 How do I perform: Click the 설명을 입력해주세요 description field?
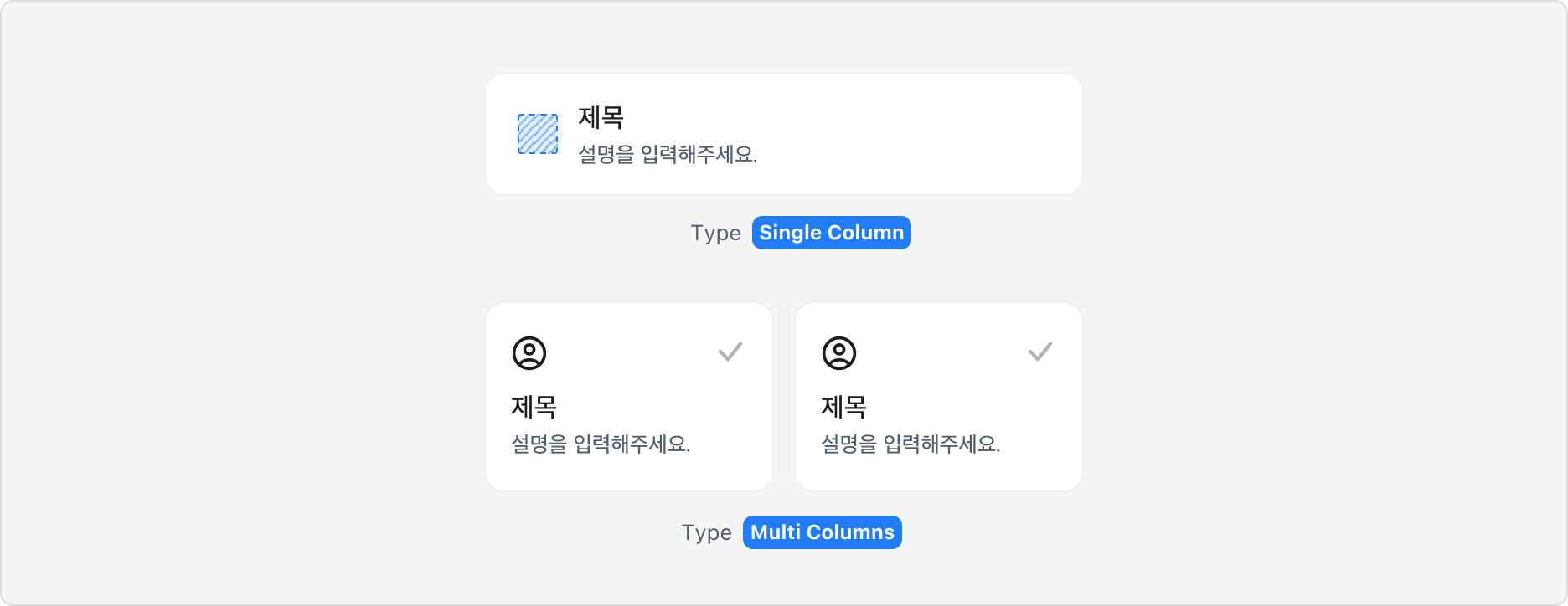click(668, 154)
